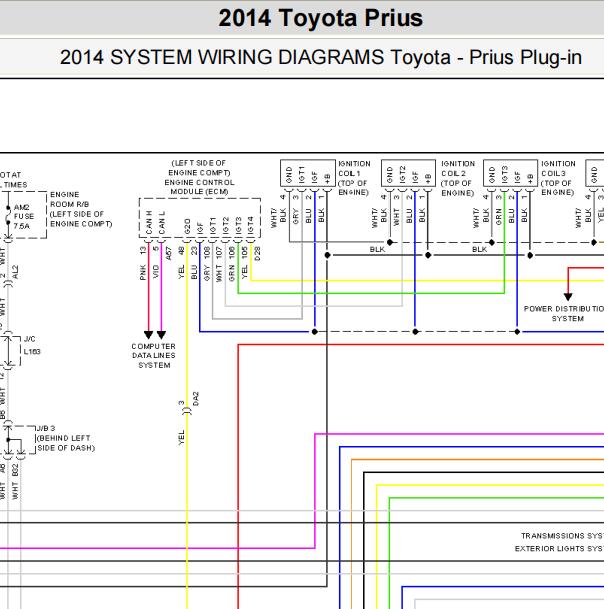Select pin number "A57" below the ECM
This screenshot has height=609, width=604.
pos(168,253)
